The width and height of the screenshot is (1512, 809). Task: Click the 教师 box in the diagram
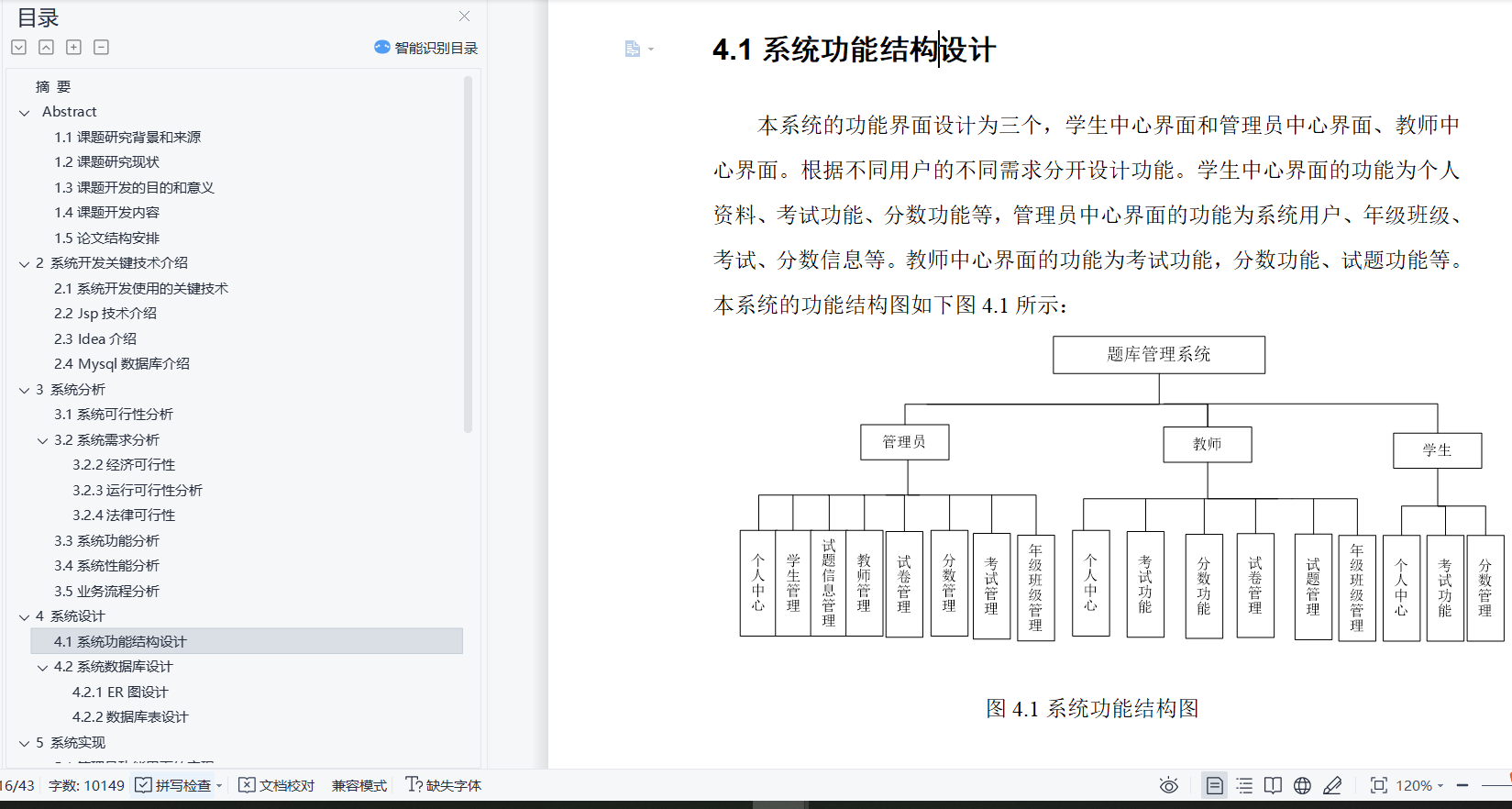pyautogui.click(x=1208, y=444)
